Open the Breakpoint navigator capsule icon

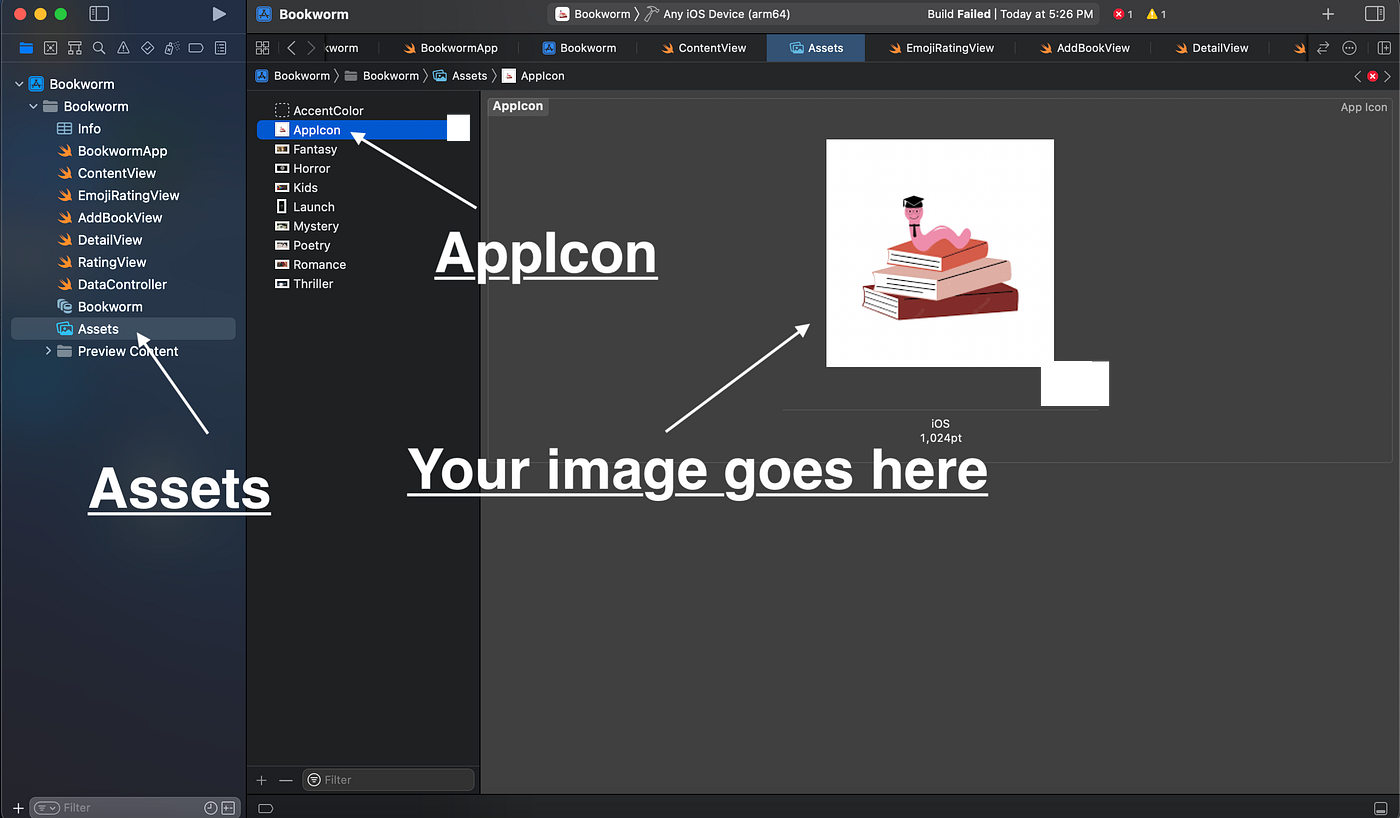[x=195, y=47]
